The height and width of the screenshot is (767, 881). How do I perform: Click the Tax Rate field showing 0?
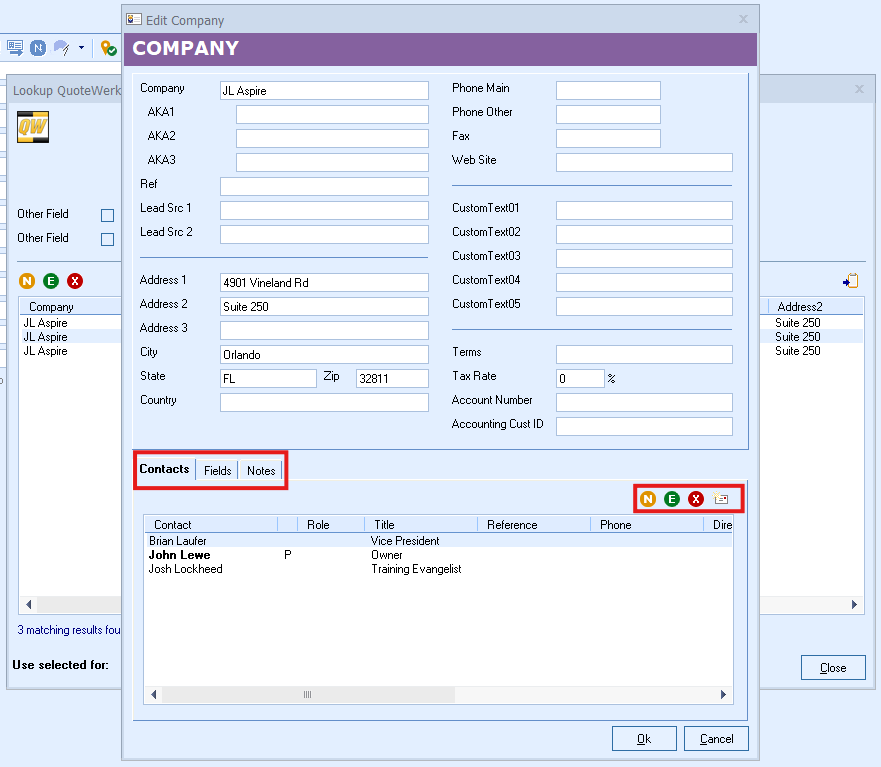580,378
